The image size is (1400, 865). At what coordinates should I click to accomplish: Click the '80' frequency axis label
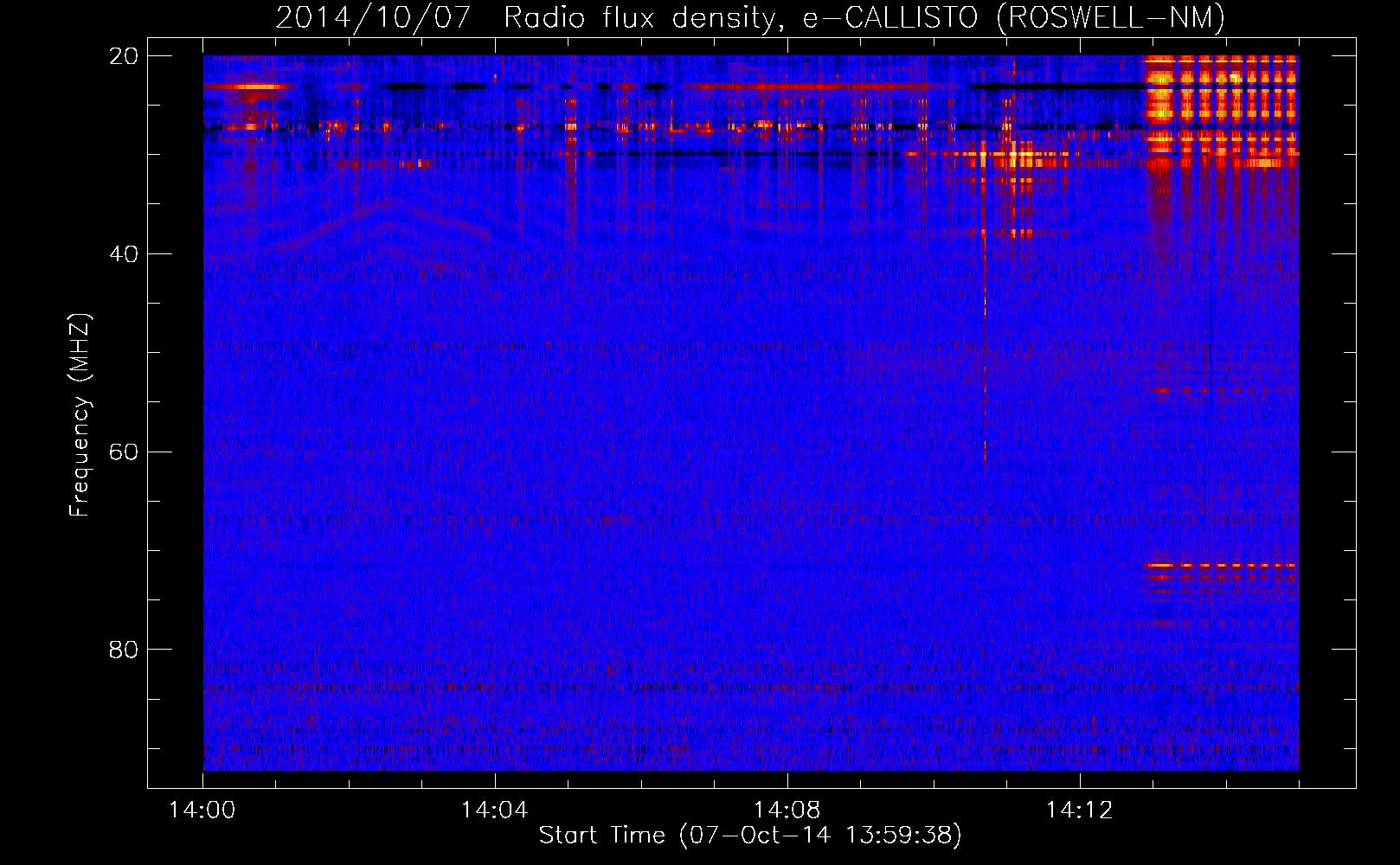coord(123,650)
